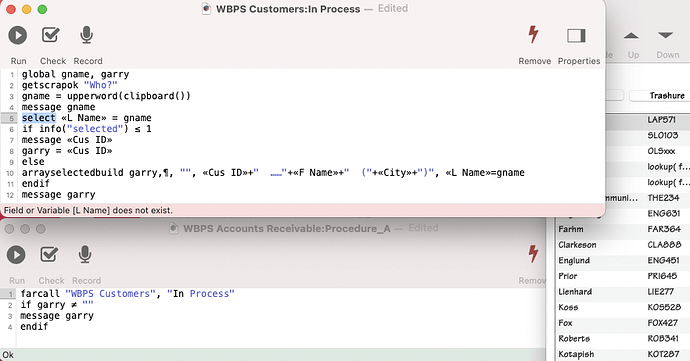The image size is (690, 361).
Task: Click line 6 'if info("selected")'
Action: 86,129
